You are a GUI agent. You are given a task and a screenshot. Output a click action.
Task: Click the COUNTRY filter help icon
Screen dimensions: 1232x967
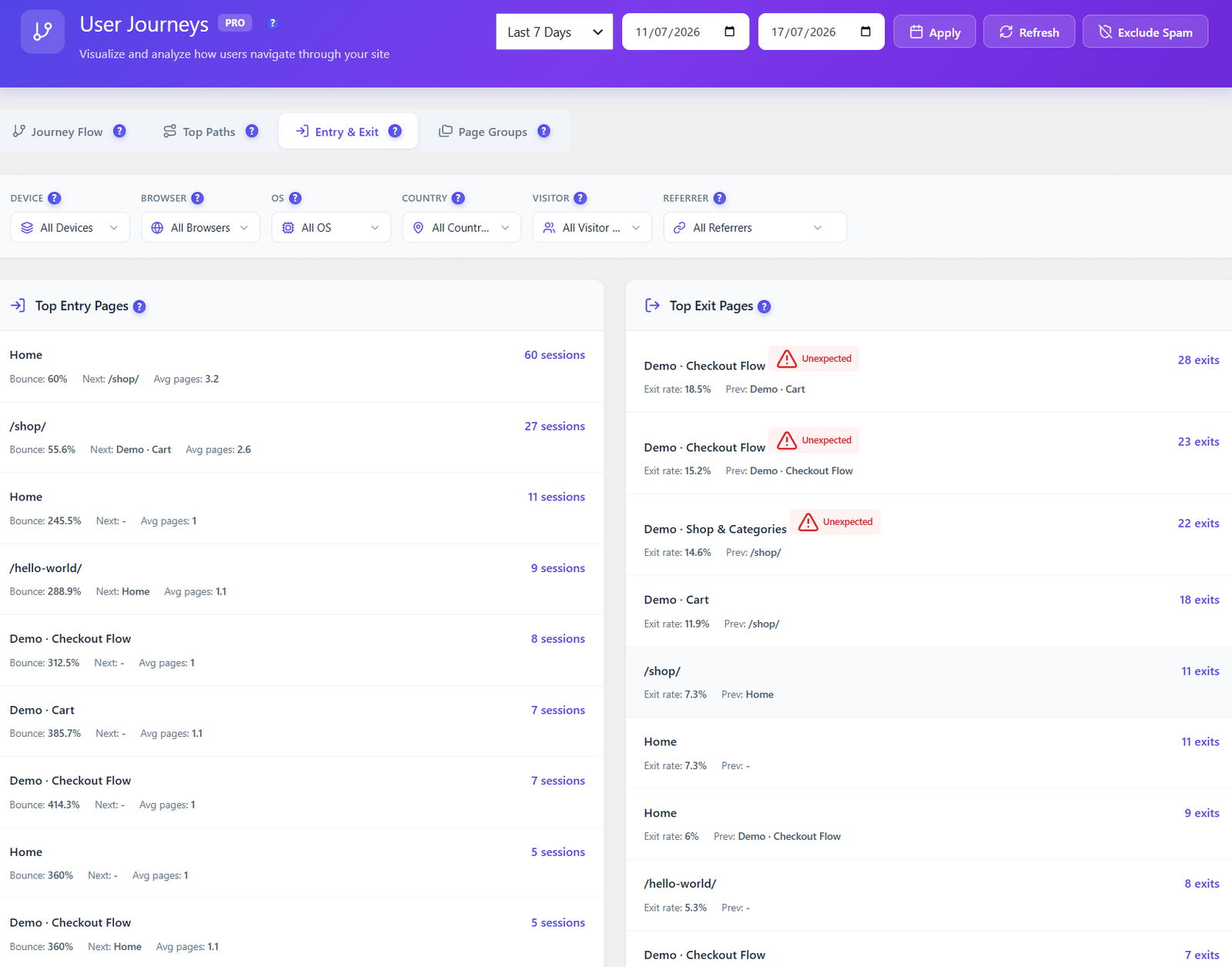click(x=458, y=198)
